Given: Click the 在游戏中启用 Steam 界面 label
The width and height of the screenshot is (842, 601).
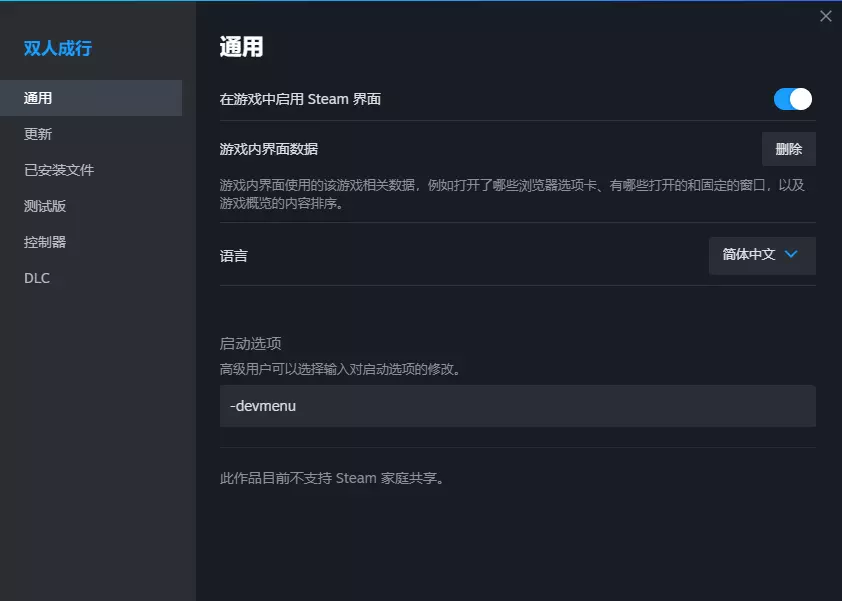Looking at the screenshot, I should [x=300, y=99].
